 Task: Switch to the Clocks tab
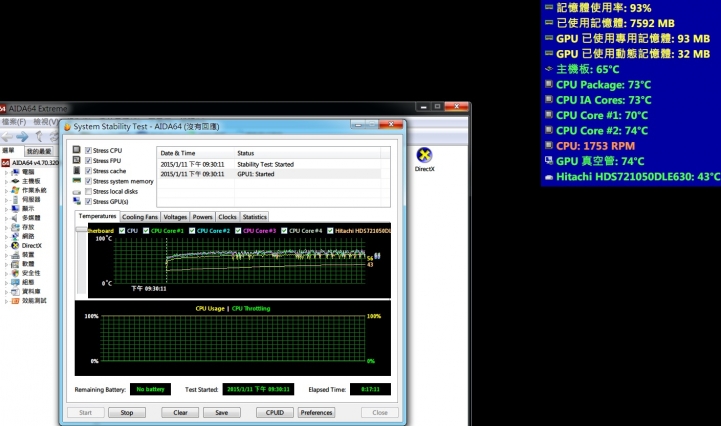point(227,217)
